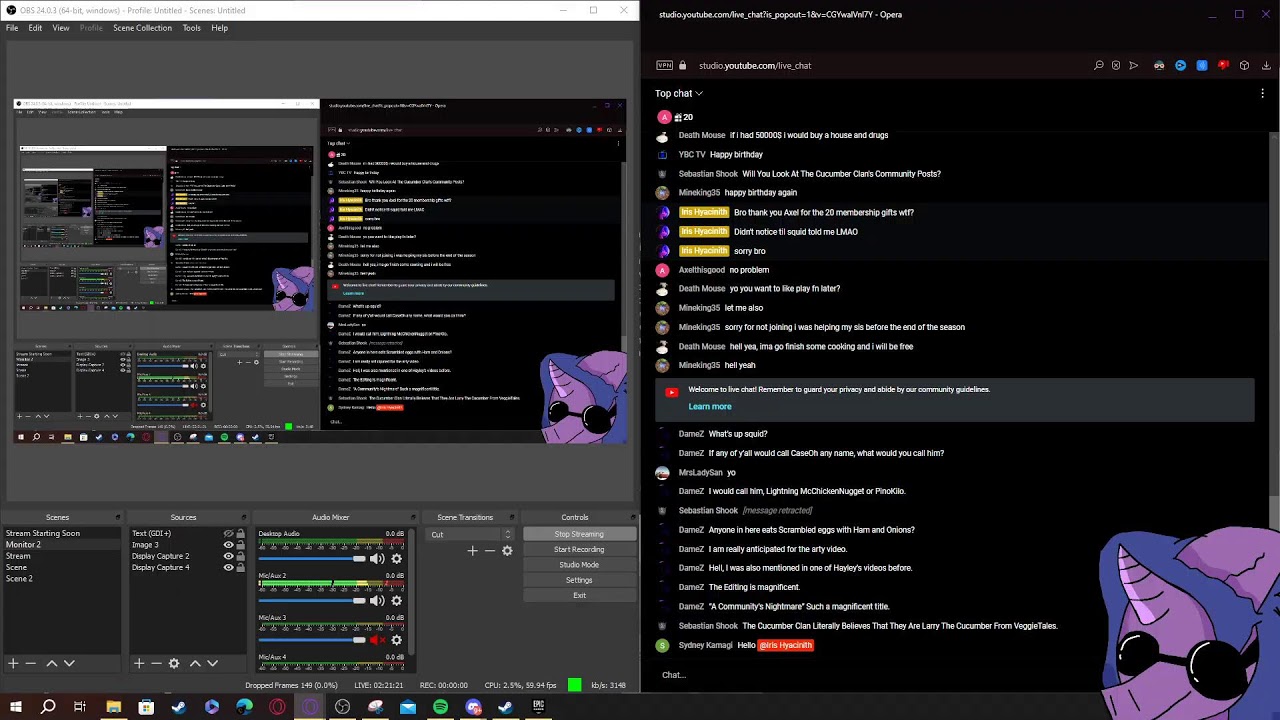Open source properties gear in Sources panel
Screen dimensions: 1280x720
pos(174,663)
